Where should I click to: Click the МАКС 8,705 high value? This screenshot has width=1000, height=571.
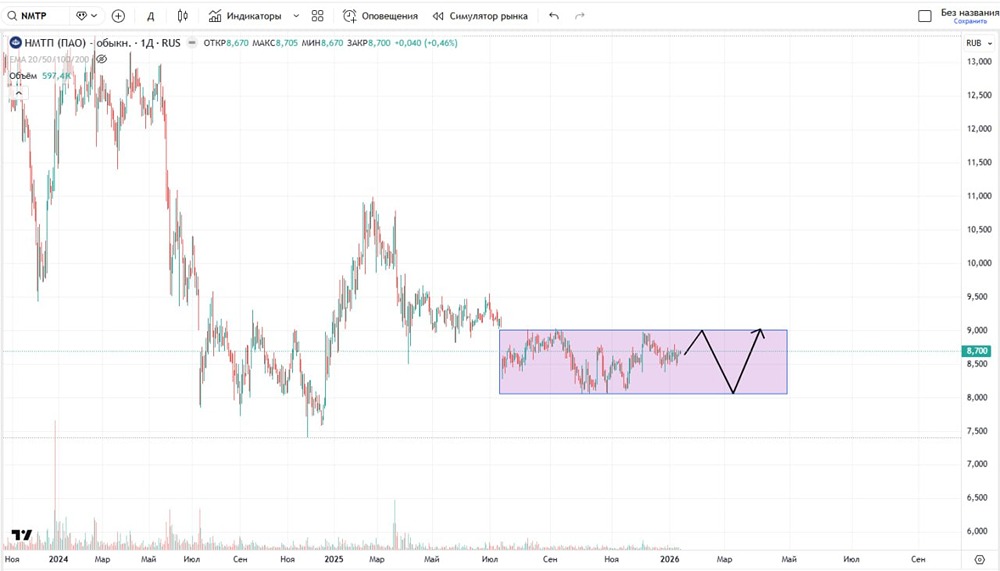coord(275,43)
